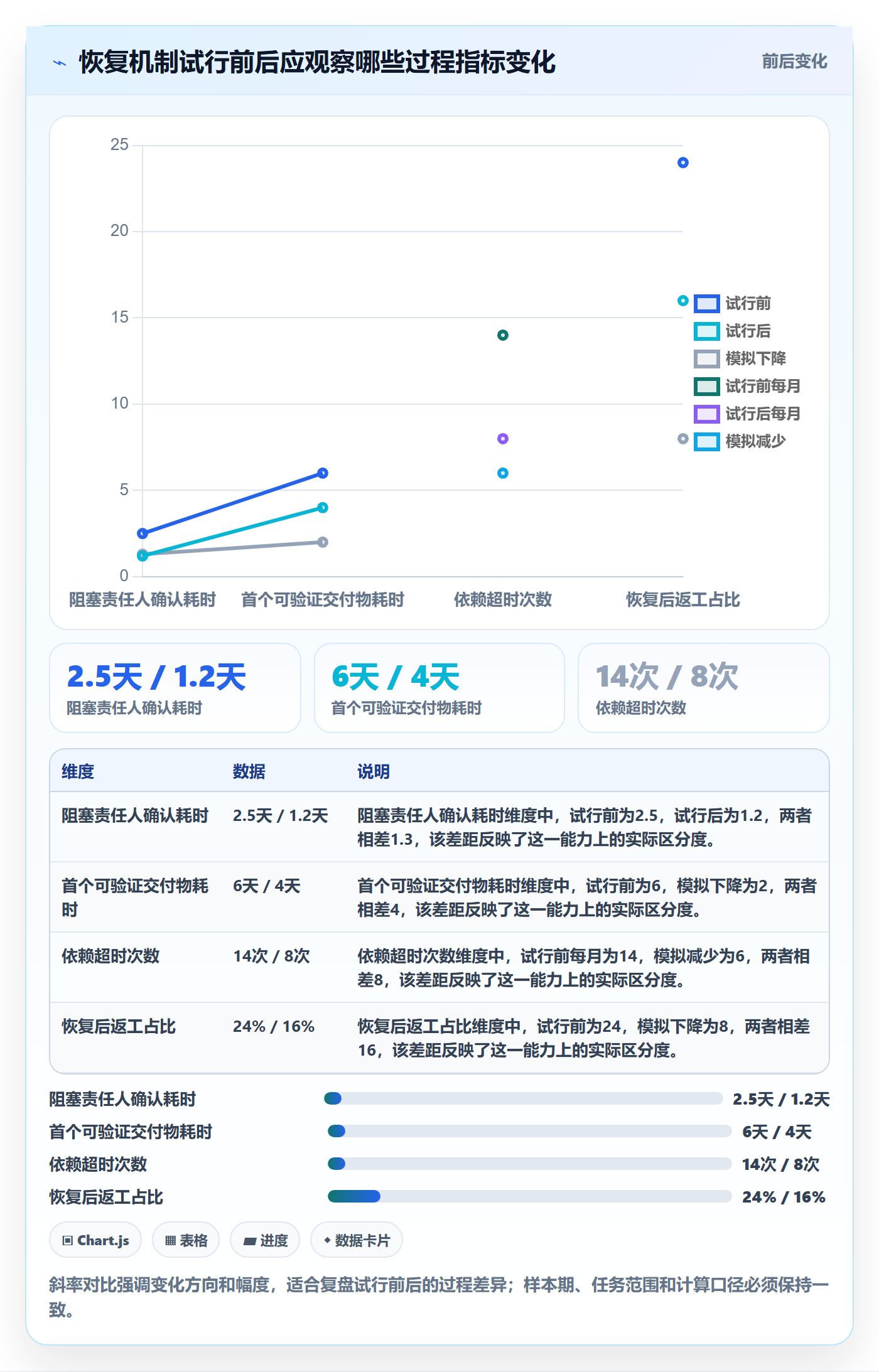This screenshot has width=879, height=1372.
Task: Click the 维度 column header
Action: click(x=78, y=772)
